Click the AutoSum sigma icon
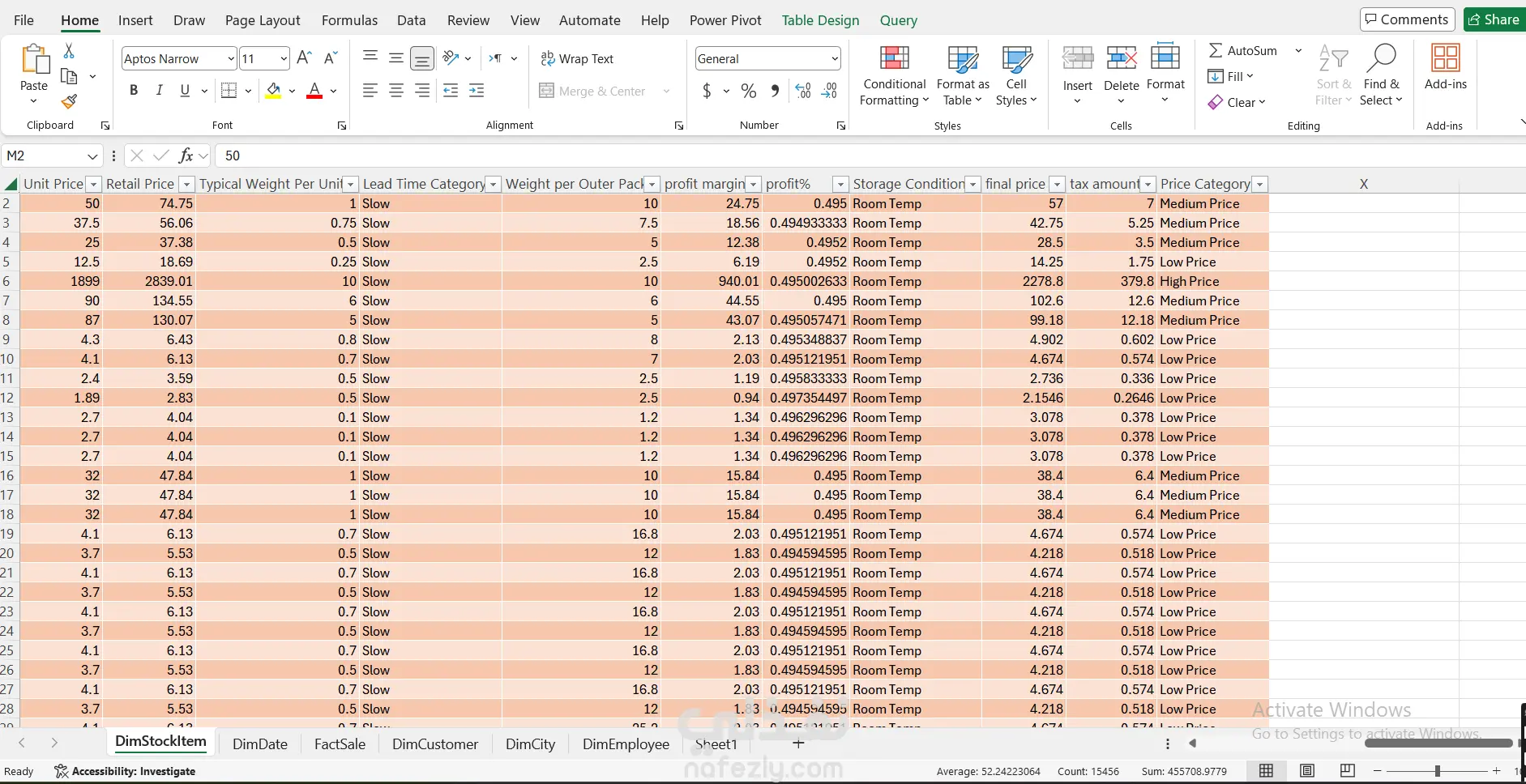This screenshot has width=1526, height=784. [1216, 50]
